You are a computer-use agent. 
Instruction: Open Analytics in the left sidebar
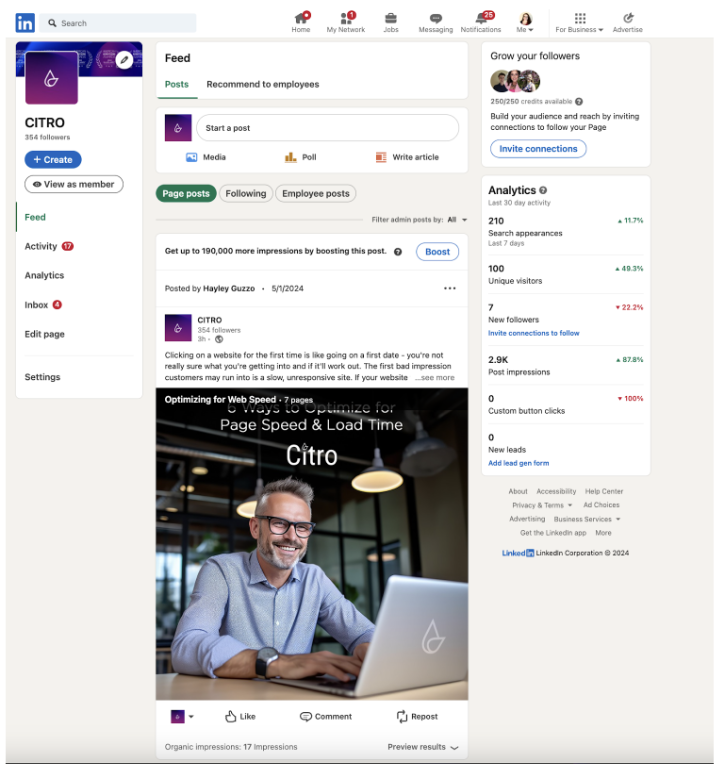(x=44, y=276)
